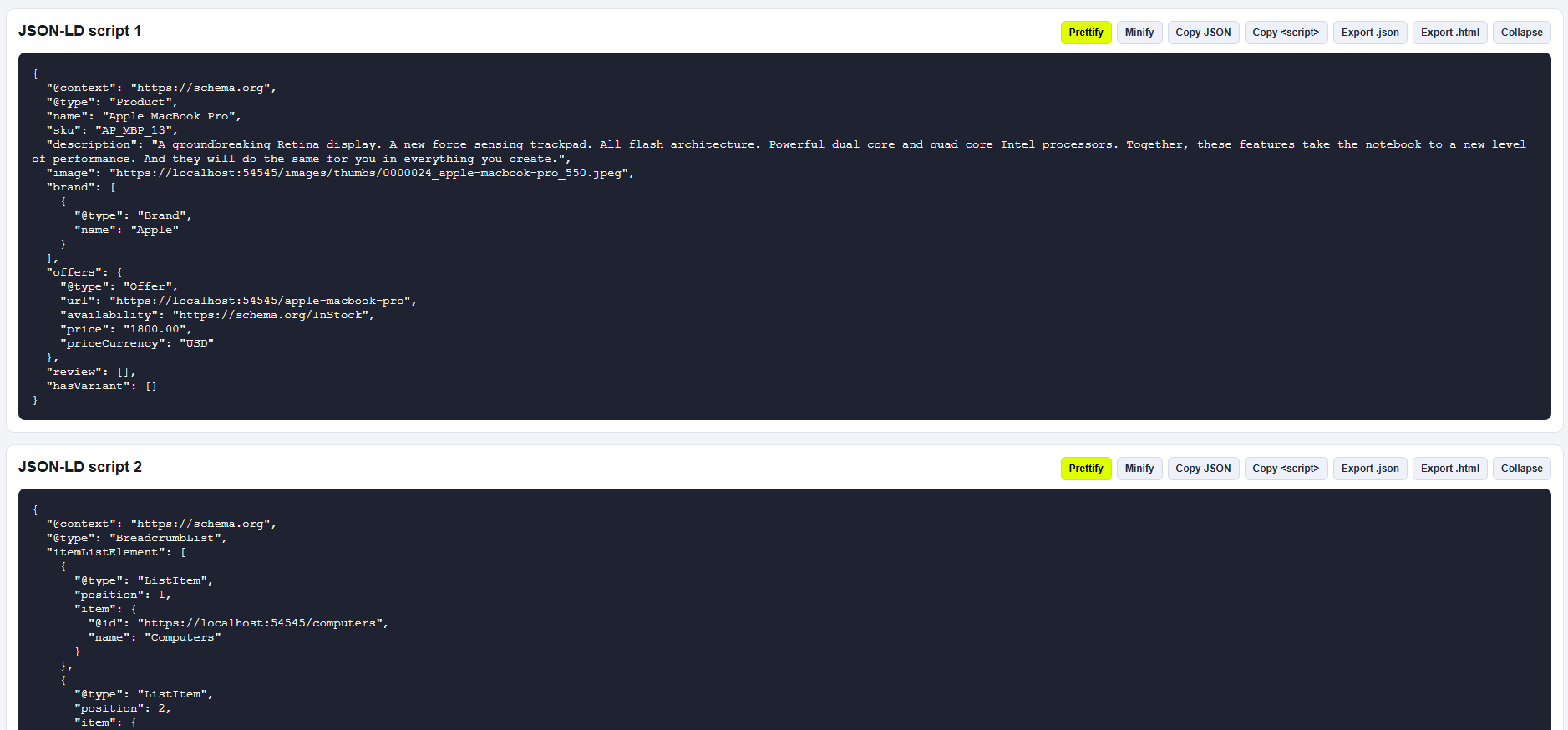Click the computers @id URL line

(x=239, y=623)
